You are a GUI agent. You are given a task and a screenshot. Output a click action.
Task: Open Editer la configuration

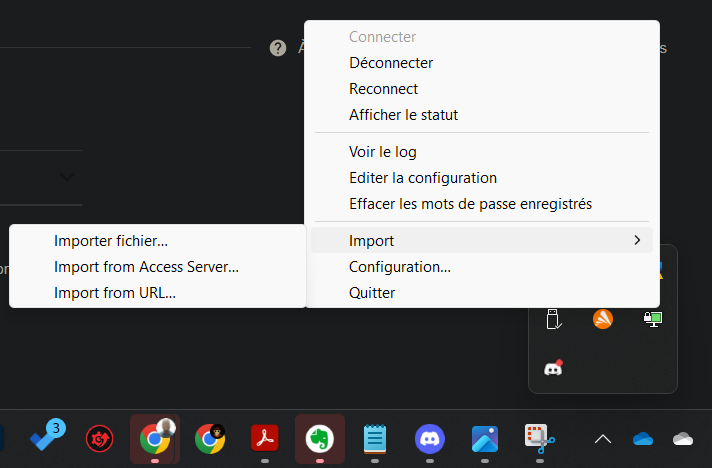(482, 178)
